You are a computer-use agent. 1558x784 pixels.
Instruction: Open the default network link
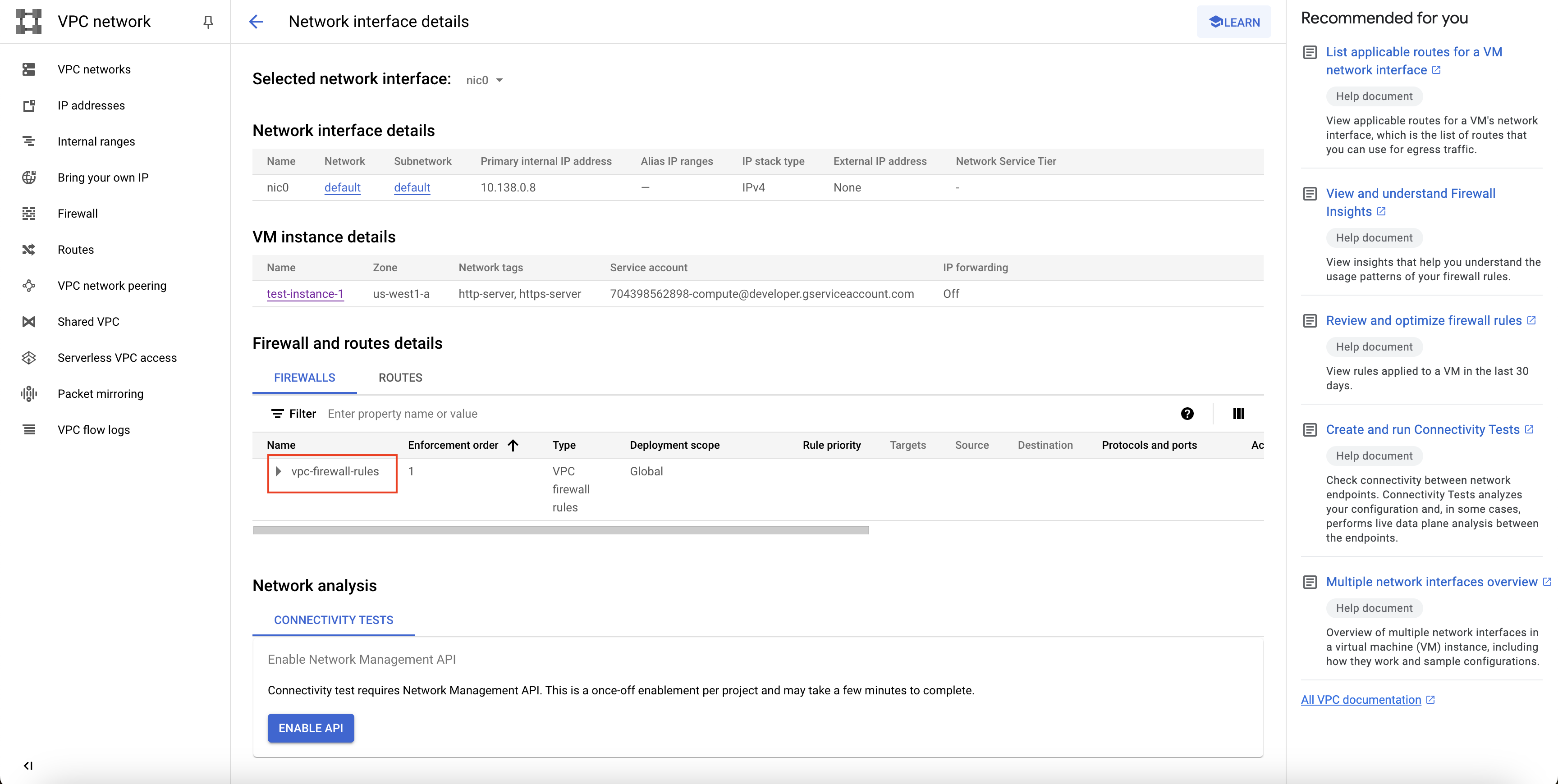[x=342, y=187]
